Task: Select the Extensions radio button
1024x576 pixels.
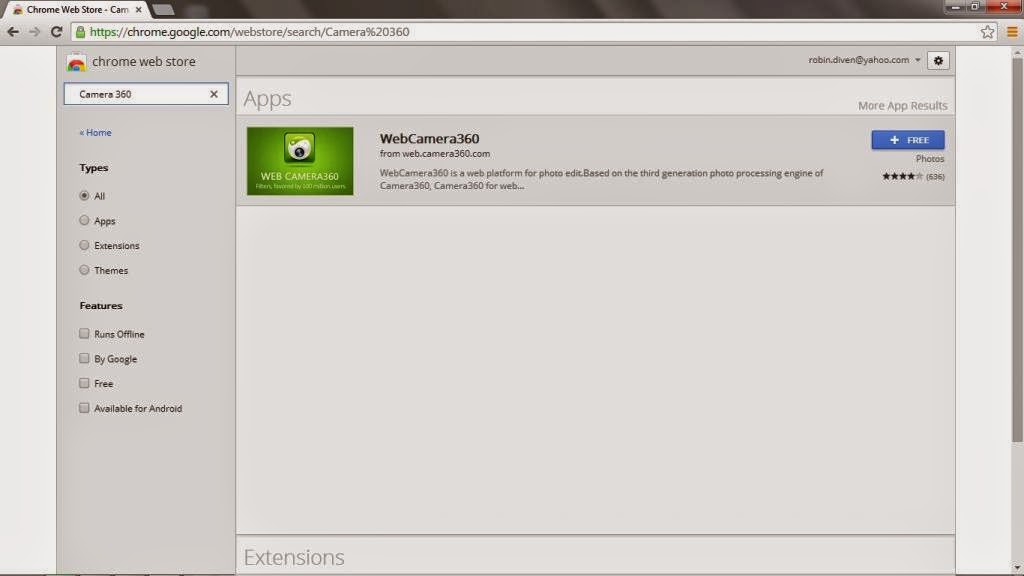Action: click(x=84, y=245)
